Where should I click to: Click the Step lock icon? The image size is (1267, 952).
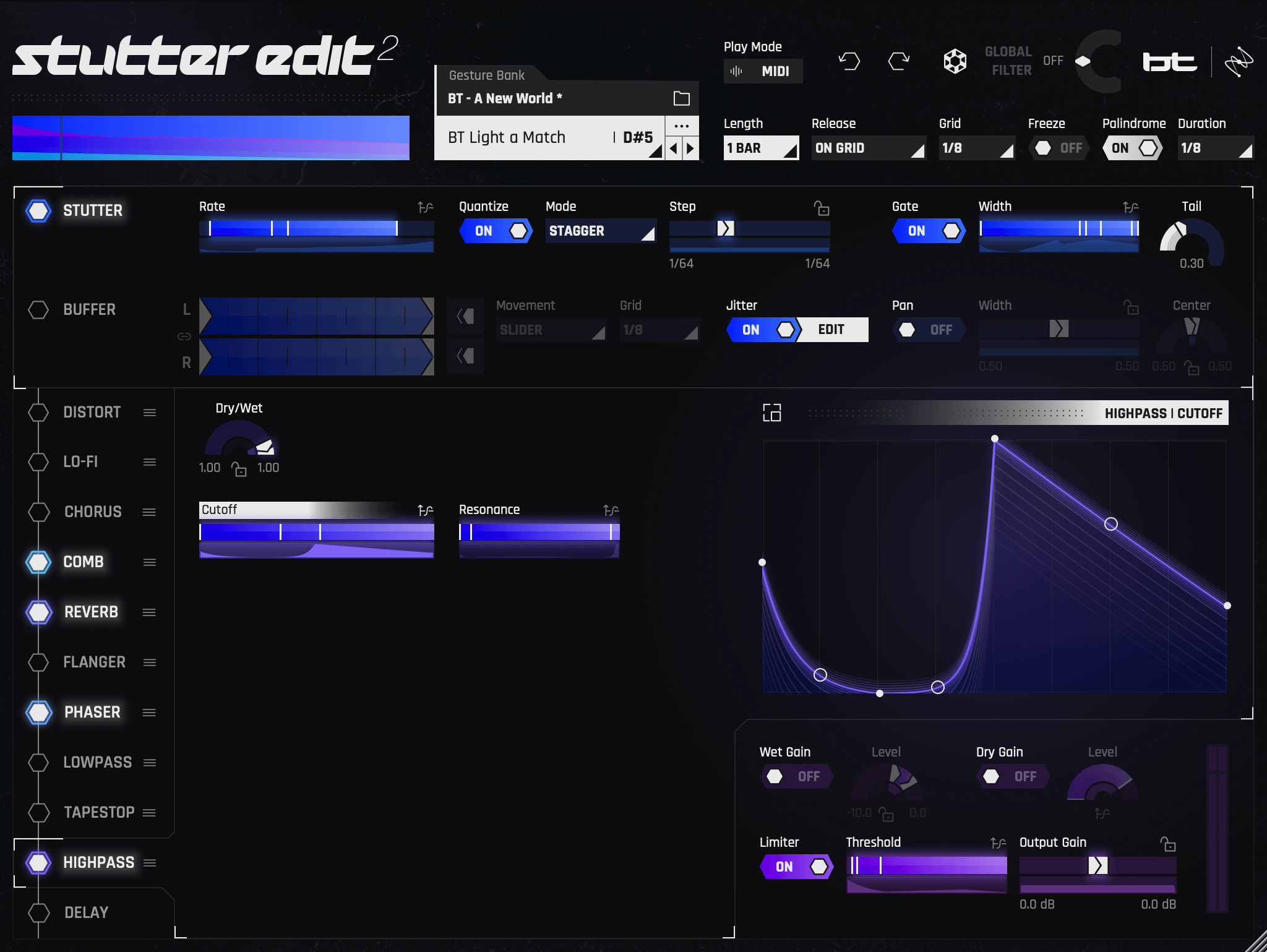(x=821, y=208)
